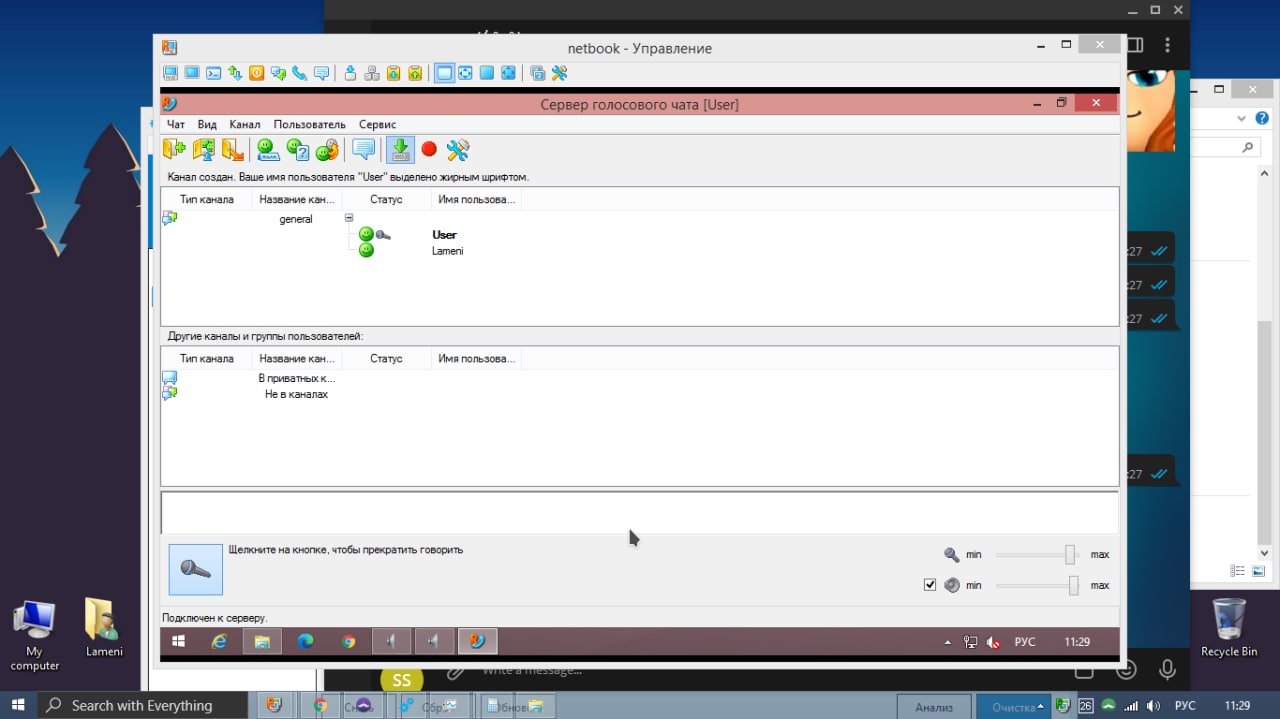The width and height of the screenshot is (1280, 719).
Task: Click the microphone icon in the messenger window
Action: point(1166,669)
